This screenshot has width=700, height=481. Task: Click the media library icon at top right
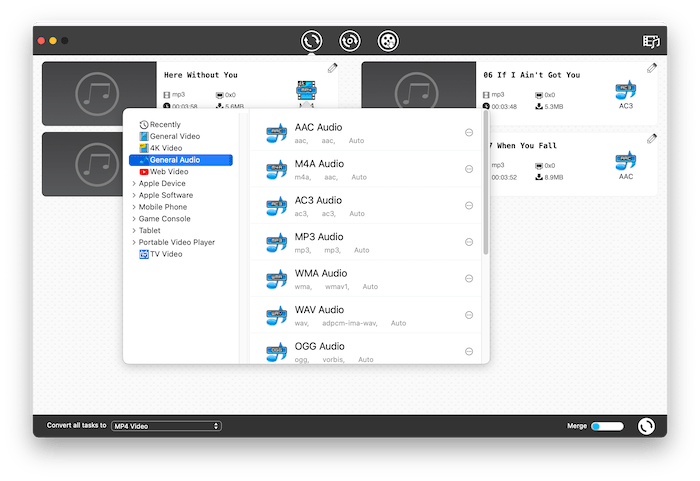pyautogui.click(x=652, y=42)
